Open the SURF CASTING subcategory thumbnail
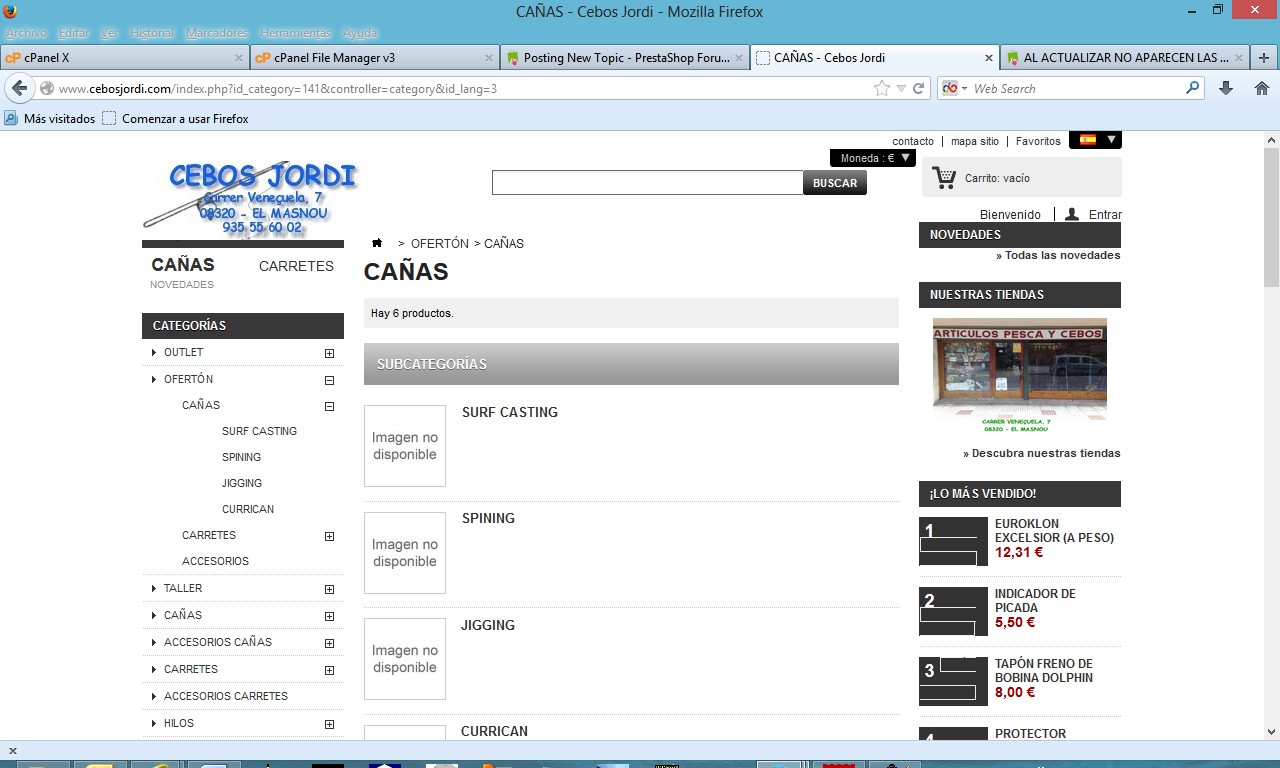 click(405, 446)
